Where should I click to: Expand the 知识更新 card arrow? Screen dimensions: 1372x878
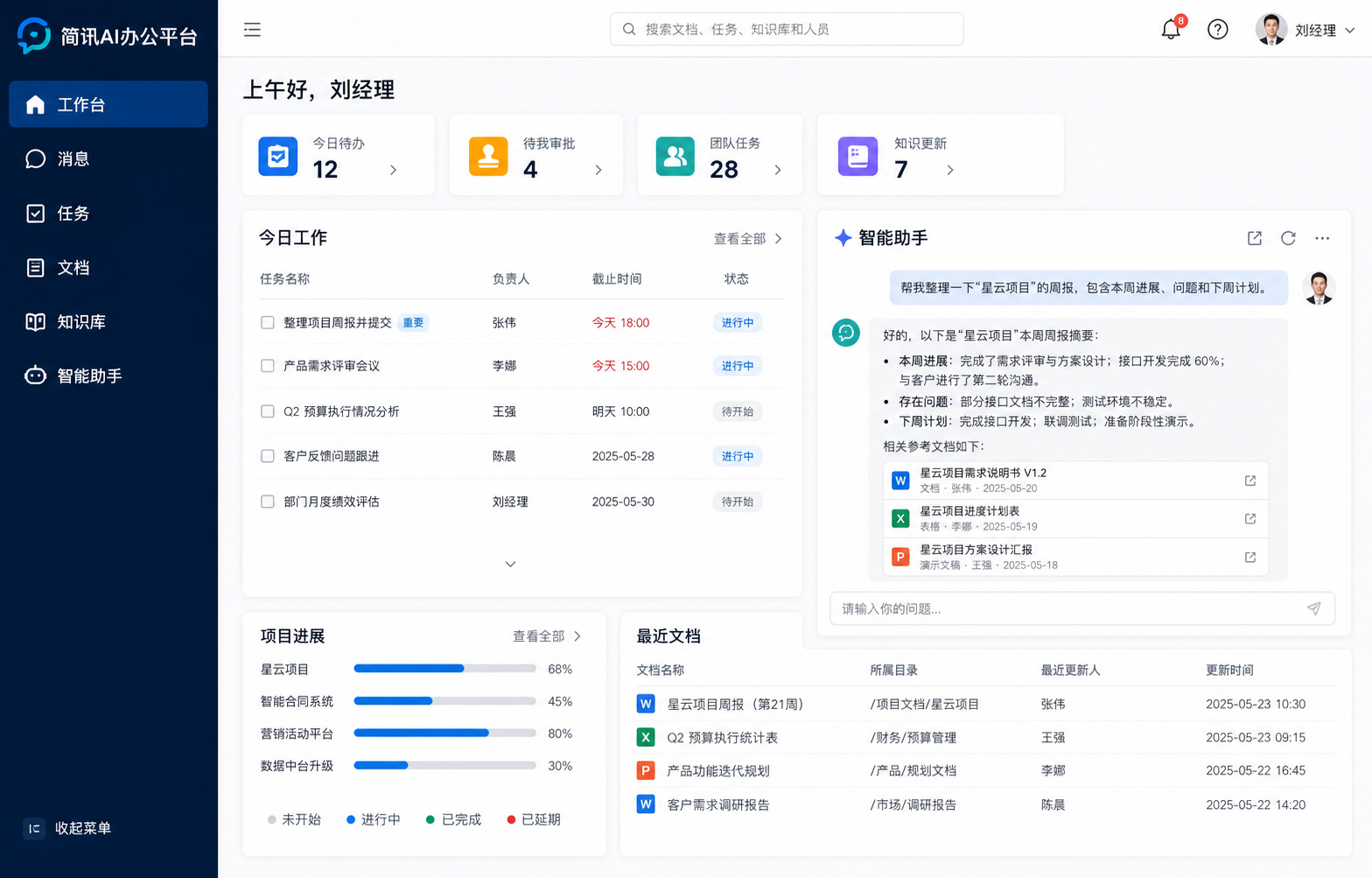point(950,170)
